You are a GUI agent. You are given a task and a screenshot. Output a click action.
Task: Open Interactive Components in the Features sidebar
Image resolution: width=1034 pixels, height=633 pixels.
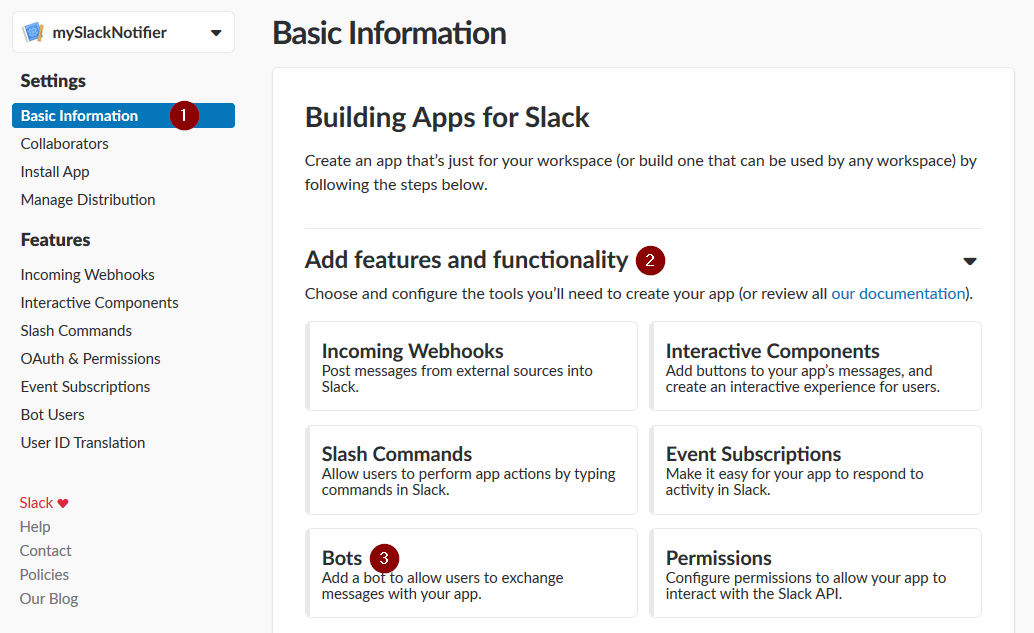[x=100, y=303]
